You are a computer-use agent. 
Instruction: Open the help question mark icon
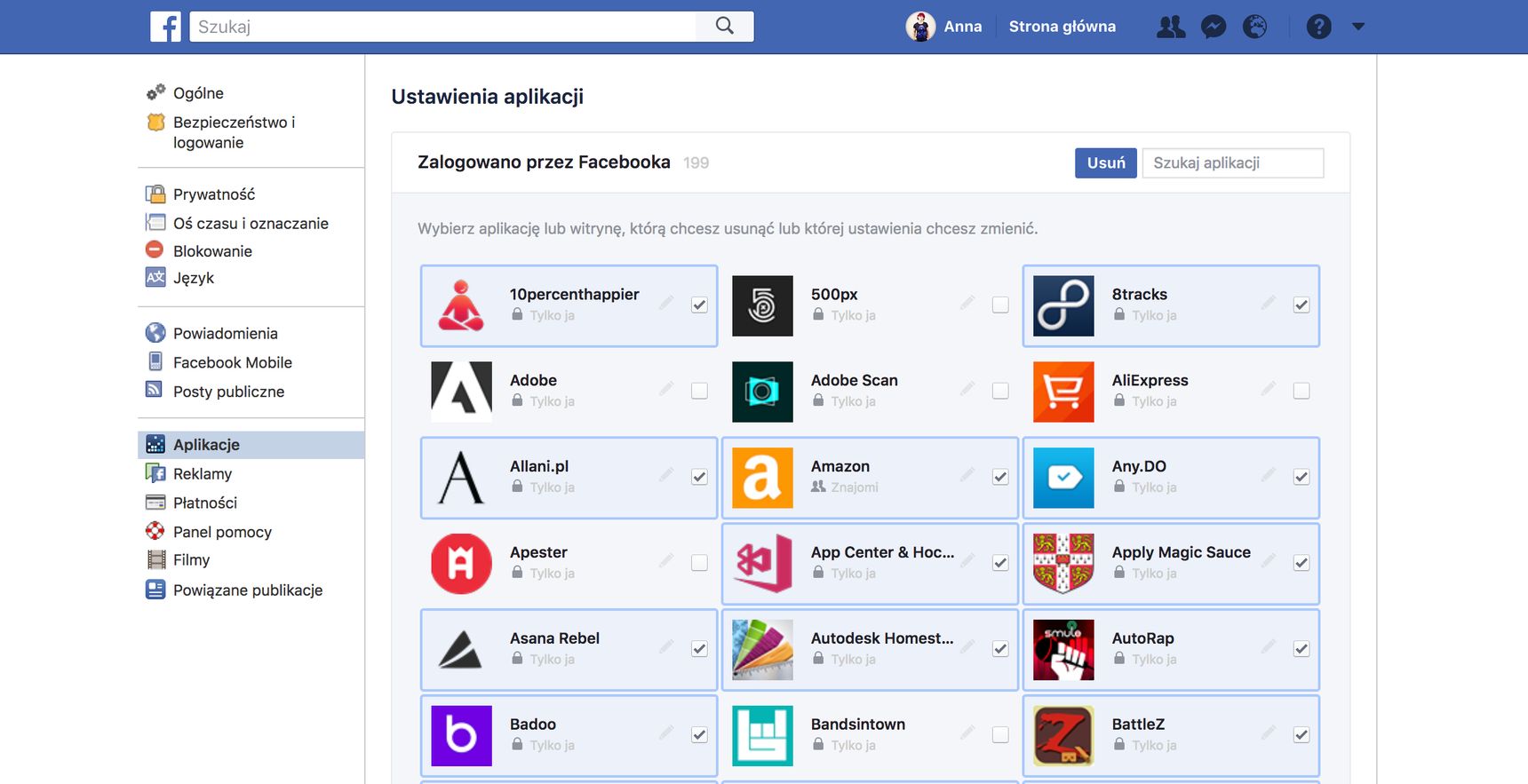[x=1318, y=27]
